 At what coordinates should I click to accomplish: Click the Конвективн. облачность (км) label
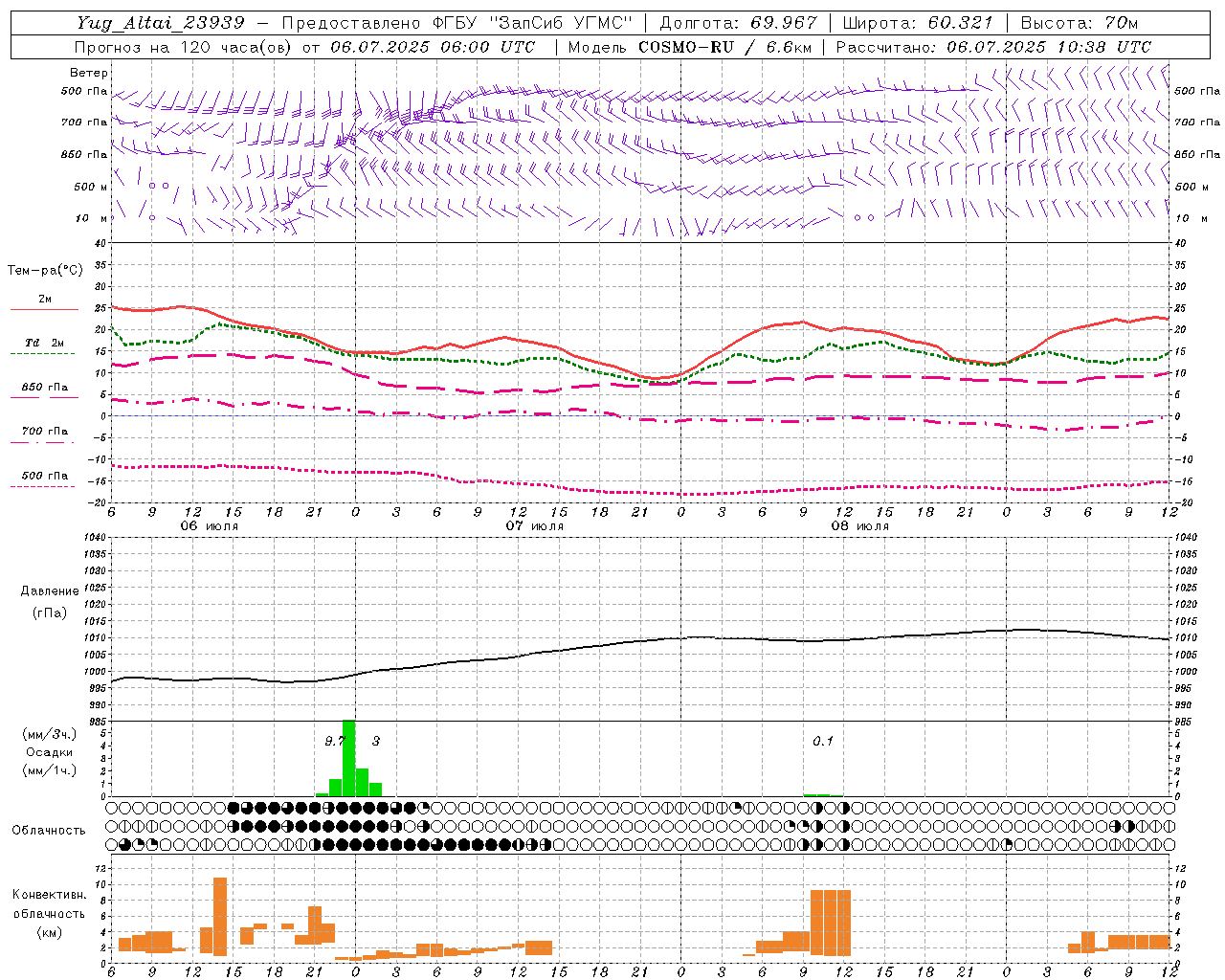49,913
